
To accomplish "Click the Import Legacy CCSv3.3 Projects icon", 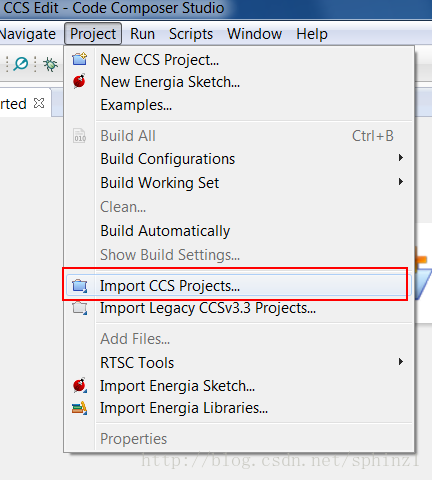I will point(80,308).
